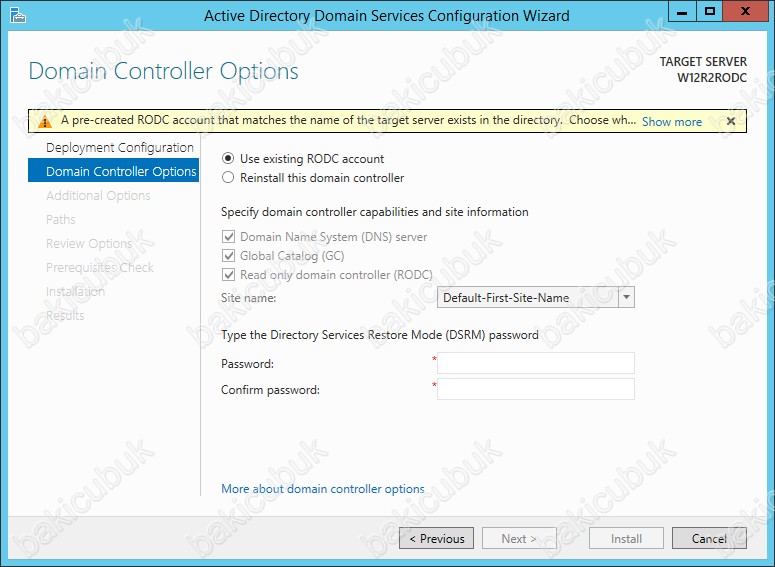Open More about domain controller options link

point(323,489)
